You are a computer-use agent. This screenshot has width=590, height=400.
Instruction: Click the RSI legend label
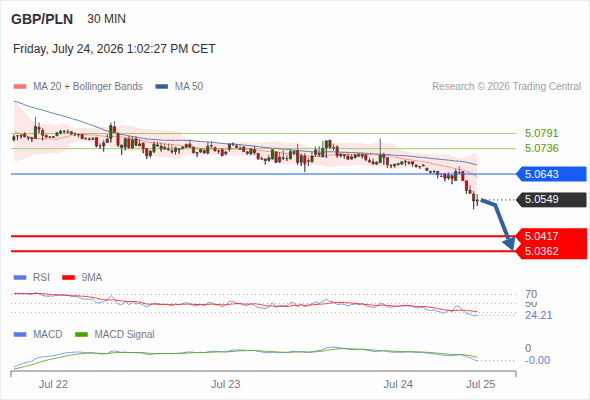pyautogui.click(x=41, y=278)
